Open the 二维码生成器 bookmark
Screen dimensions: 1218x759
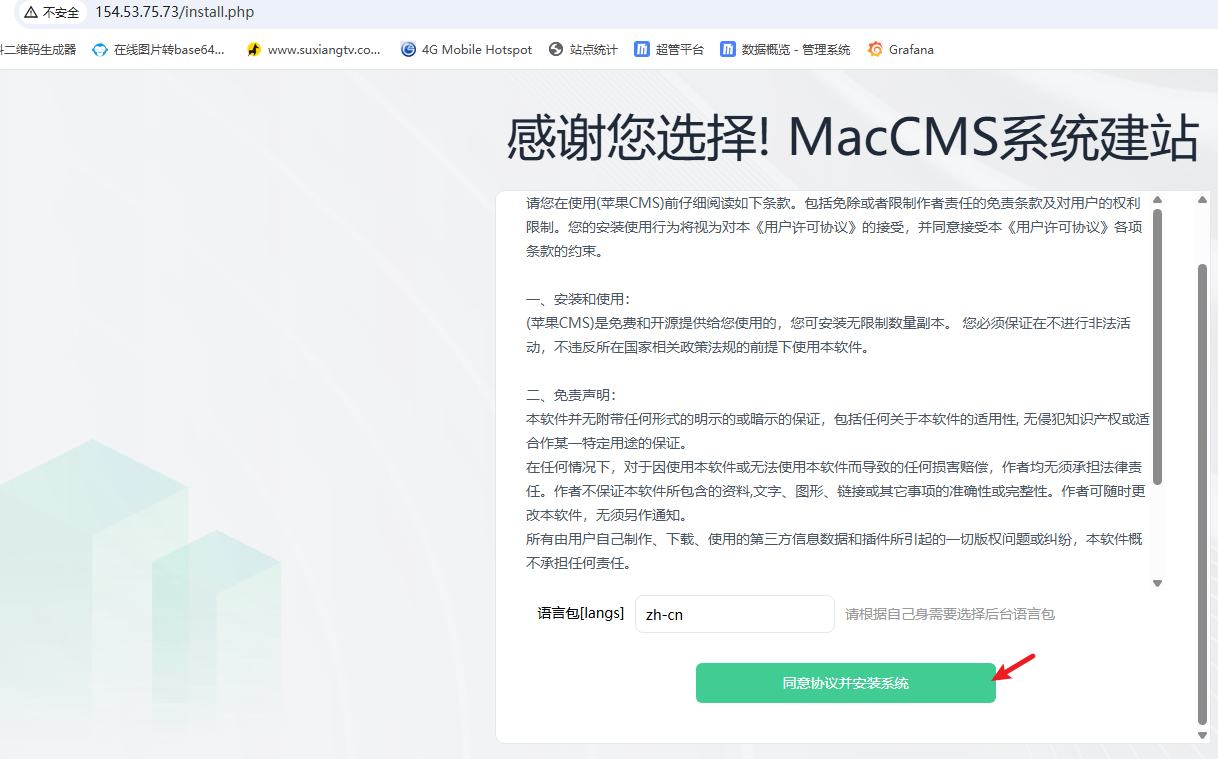pyautogui.click(x=38, y=49)
